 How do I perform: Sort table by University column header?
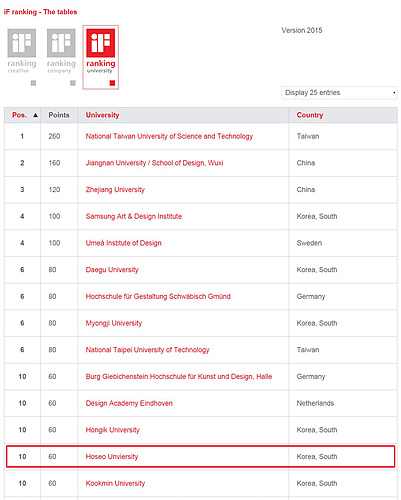[102, 115]
